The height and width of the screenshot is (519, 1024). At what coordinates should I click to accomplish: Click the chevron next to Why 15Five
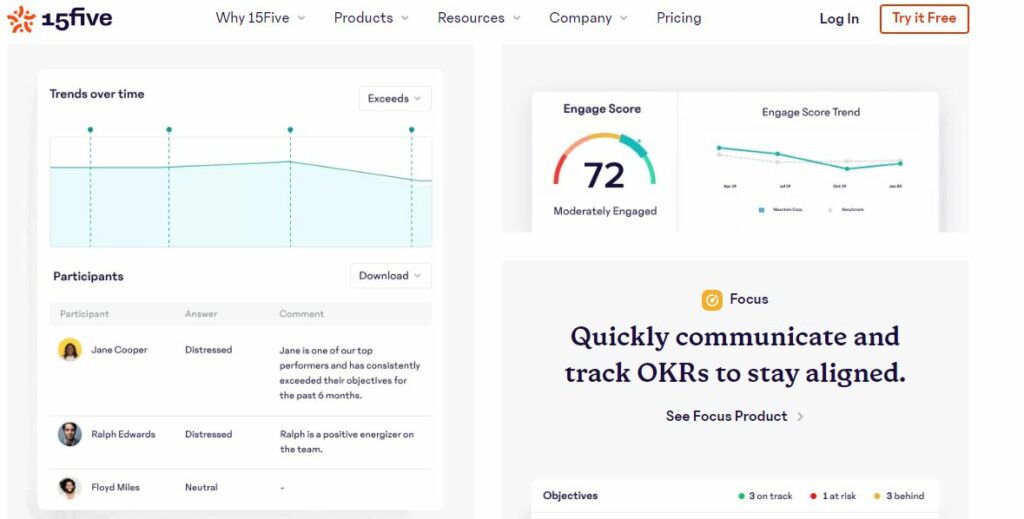point(301,18)
